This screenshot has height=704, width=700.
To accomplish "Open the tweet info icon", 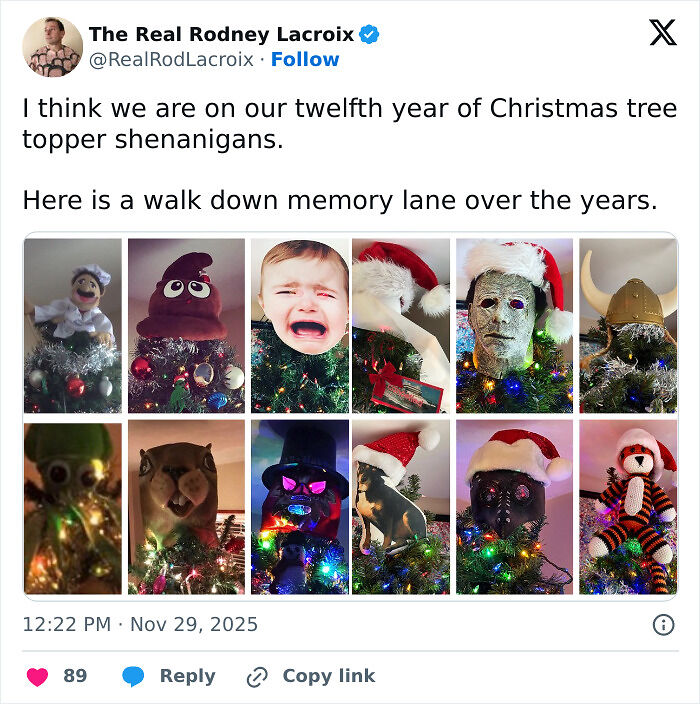I will (662, 625).
